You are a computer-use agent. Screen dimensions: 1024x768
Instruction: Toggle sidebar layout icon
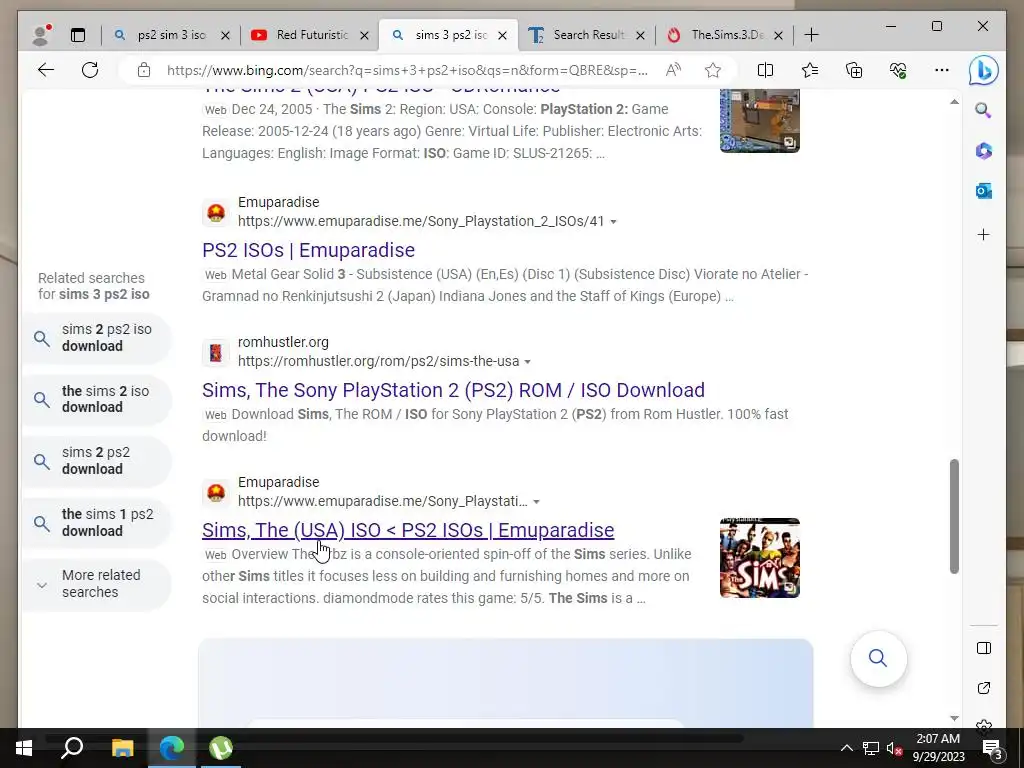984,648
